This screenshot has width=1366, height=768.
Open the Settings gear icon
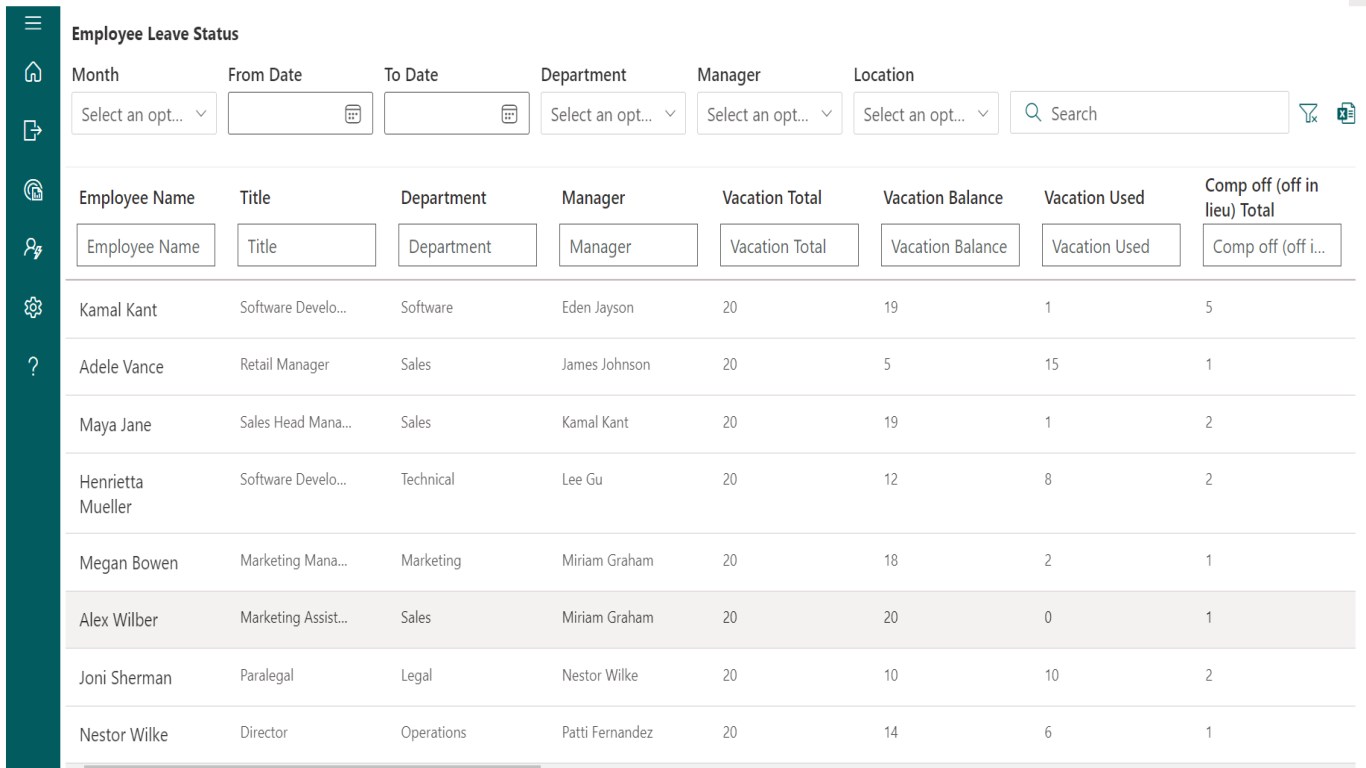[32, 308]
